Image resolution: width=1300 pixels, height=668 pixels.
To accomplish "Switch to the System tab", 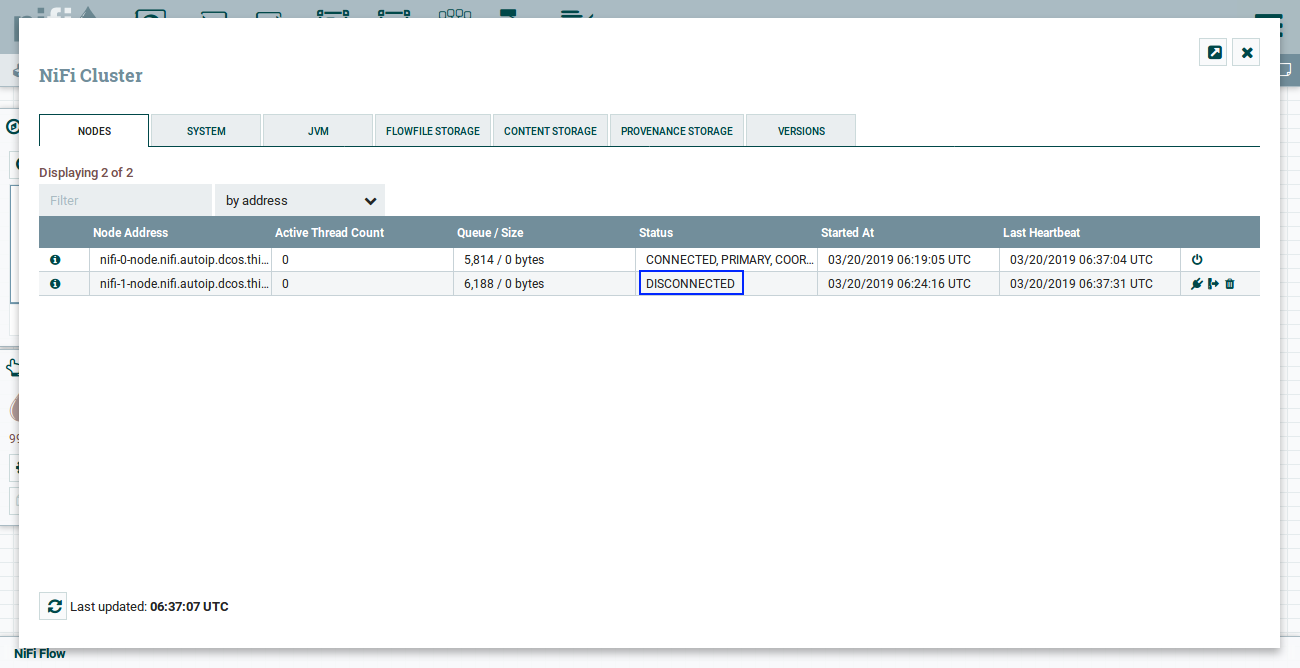I will pos(206,131).
